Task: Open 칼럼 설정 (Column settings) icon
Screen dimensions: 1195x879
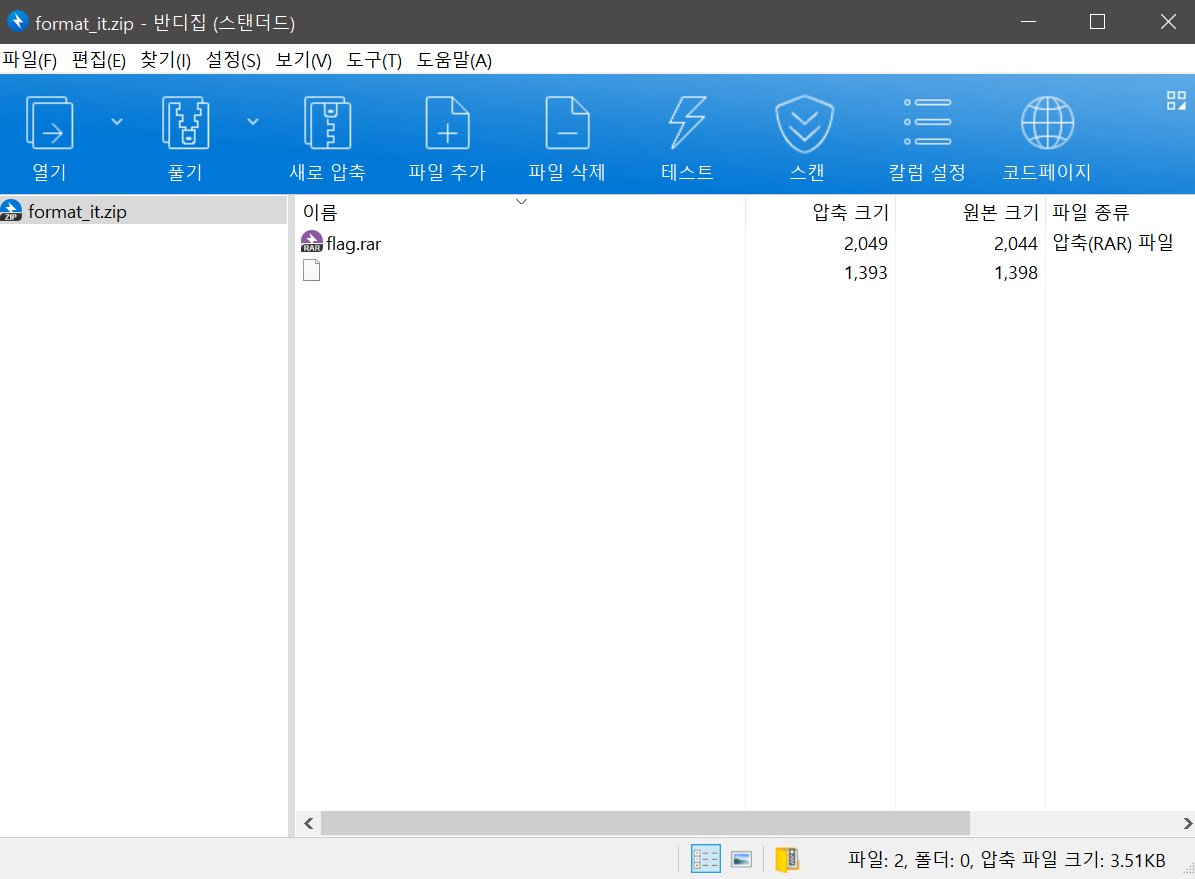Action: 927,122
